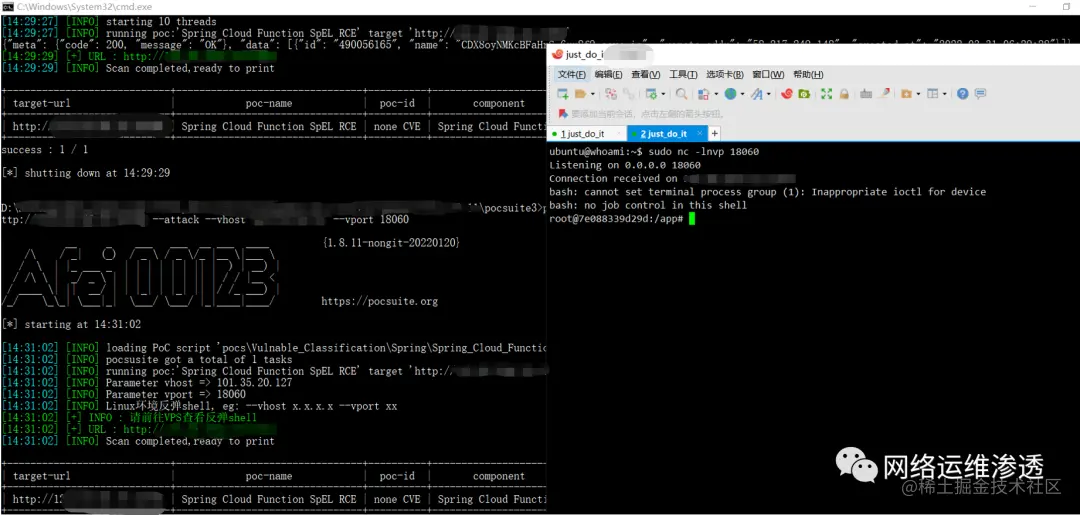Click the Xshell logo in the title bar

point(557,54)
